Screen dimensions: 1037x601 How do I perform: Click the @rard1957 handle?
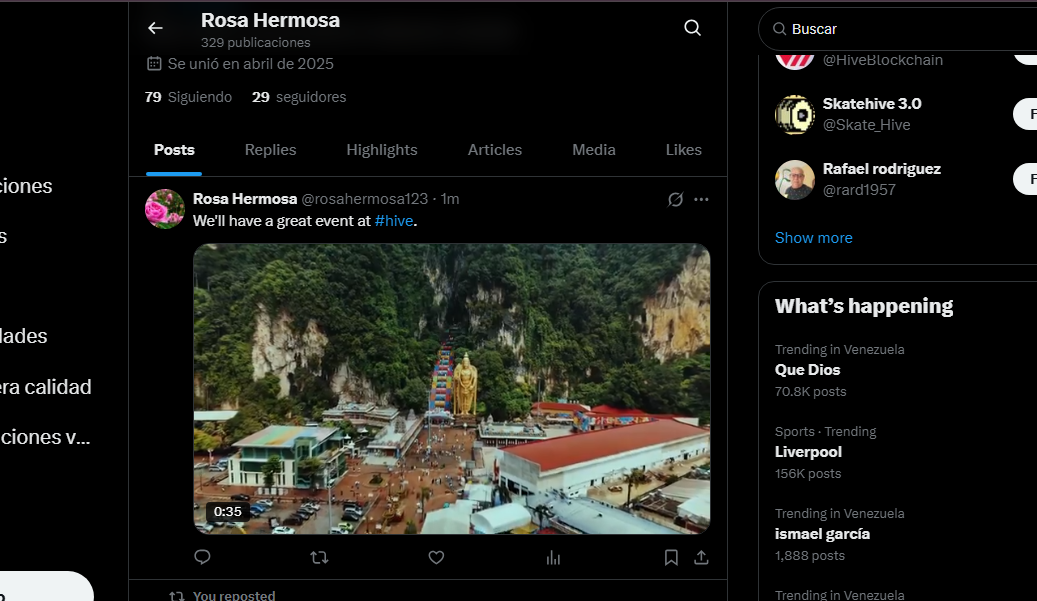coord(859,190)
